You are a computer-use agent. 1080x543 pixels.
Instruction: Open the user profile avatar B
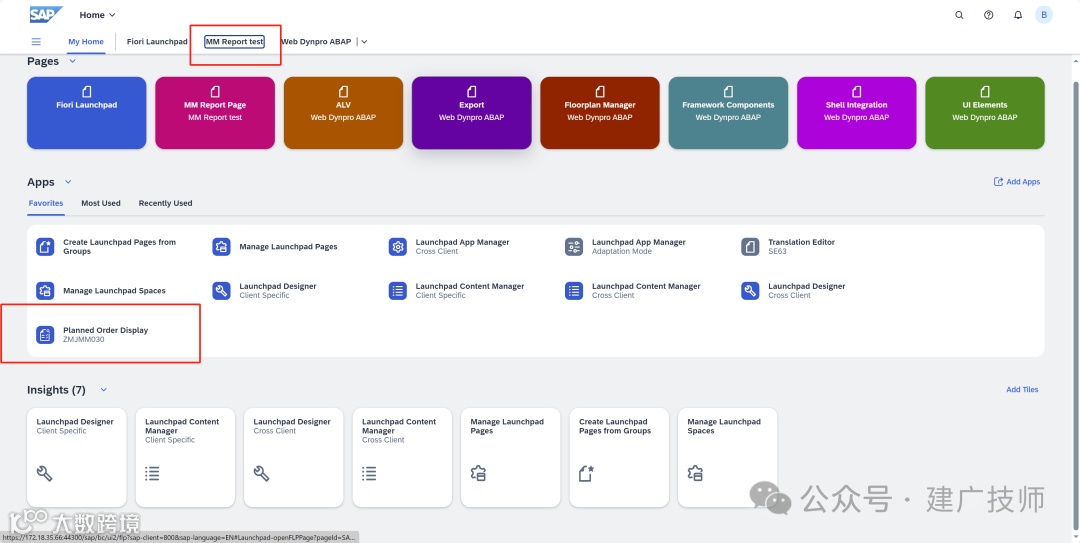pos(1043,14)
